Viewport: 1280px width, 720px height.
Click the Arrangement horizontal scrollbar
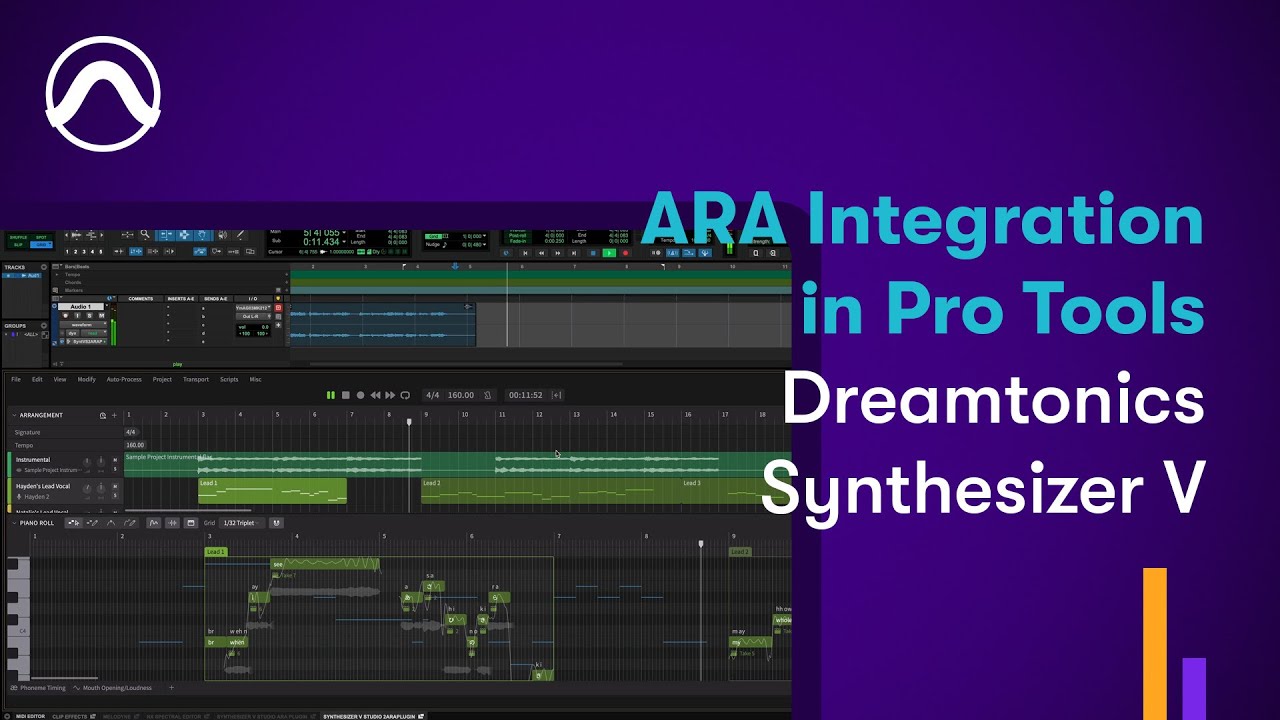click(188, 510)
